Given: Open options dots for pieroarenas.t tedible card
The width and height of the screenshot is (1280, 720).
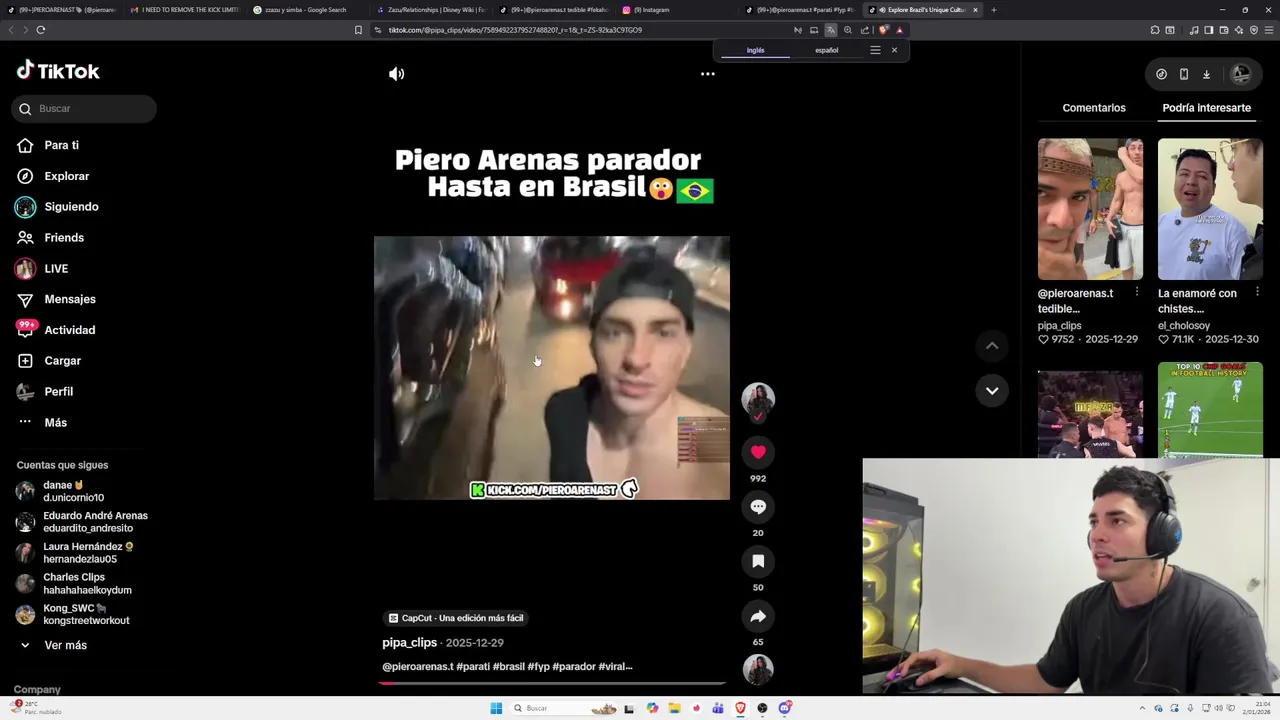Looking at the screenshot, I should (x=1137, y=292).
